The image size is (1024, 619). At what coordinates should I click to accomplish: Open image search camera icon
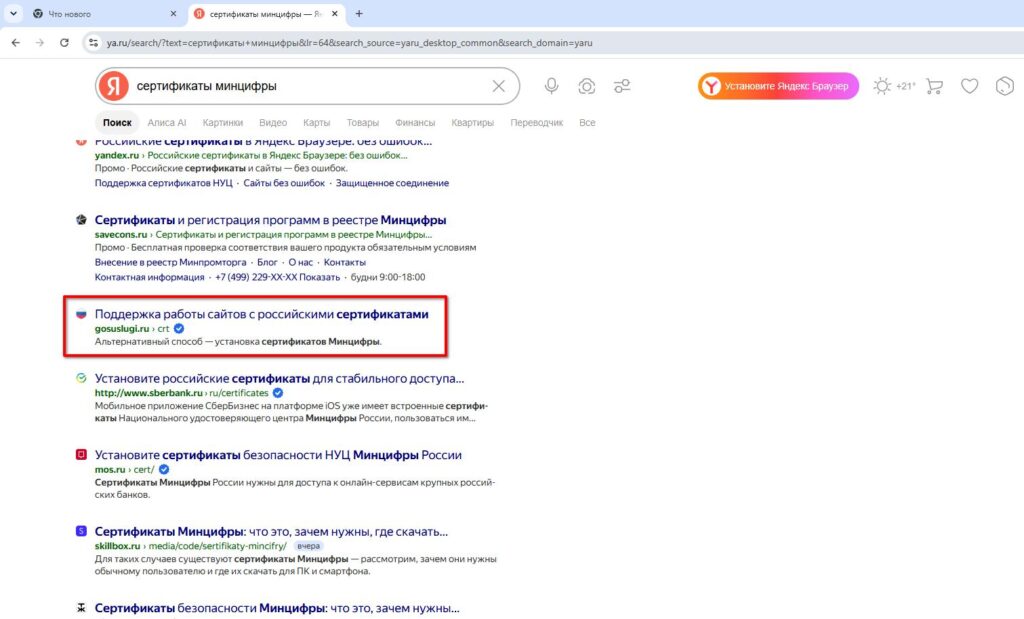coord(586,86)
